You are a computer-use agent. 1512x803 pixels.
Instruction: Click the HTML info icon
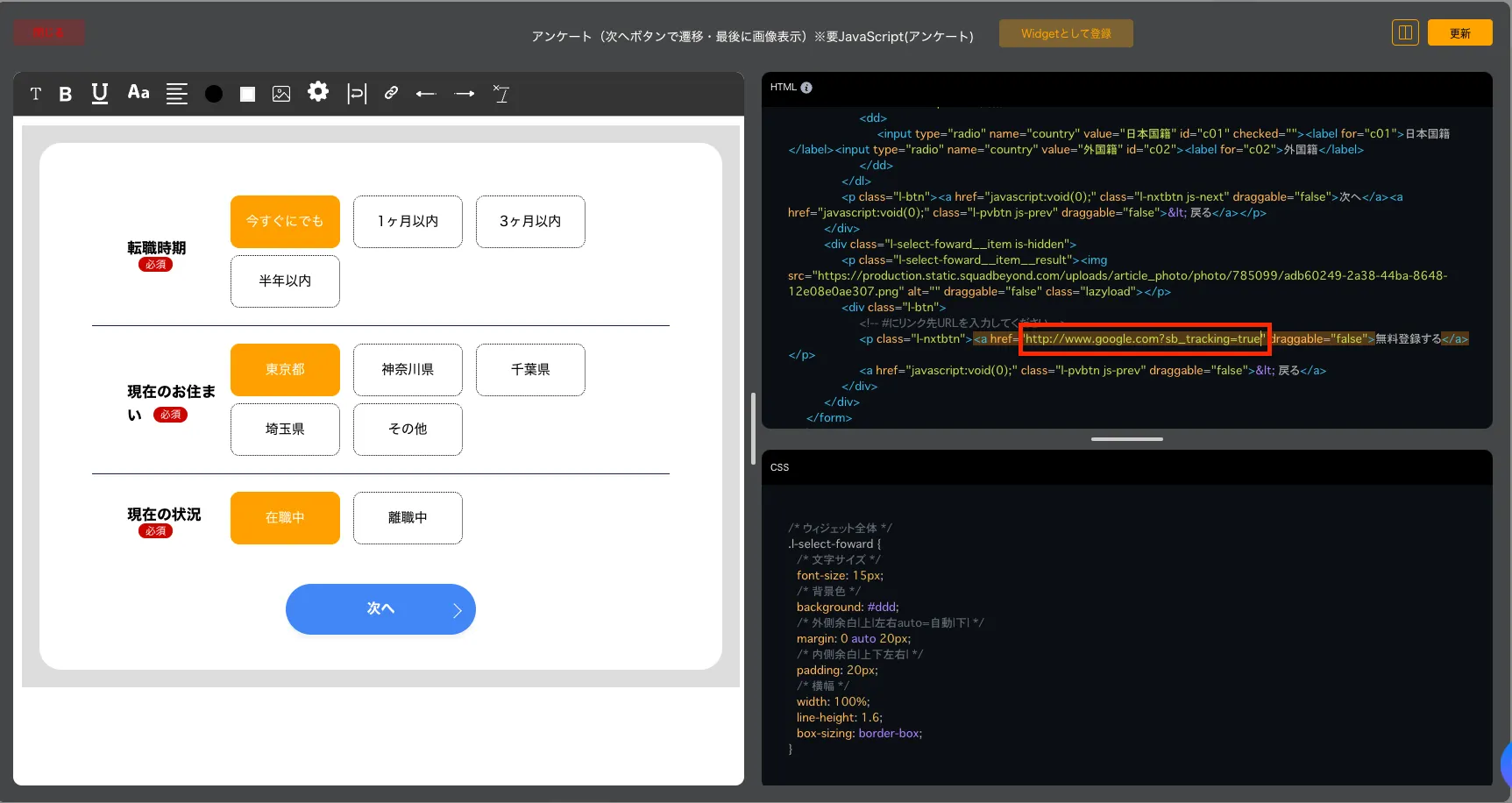pyautogui.click(x=806, y=88)
